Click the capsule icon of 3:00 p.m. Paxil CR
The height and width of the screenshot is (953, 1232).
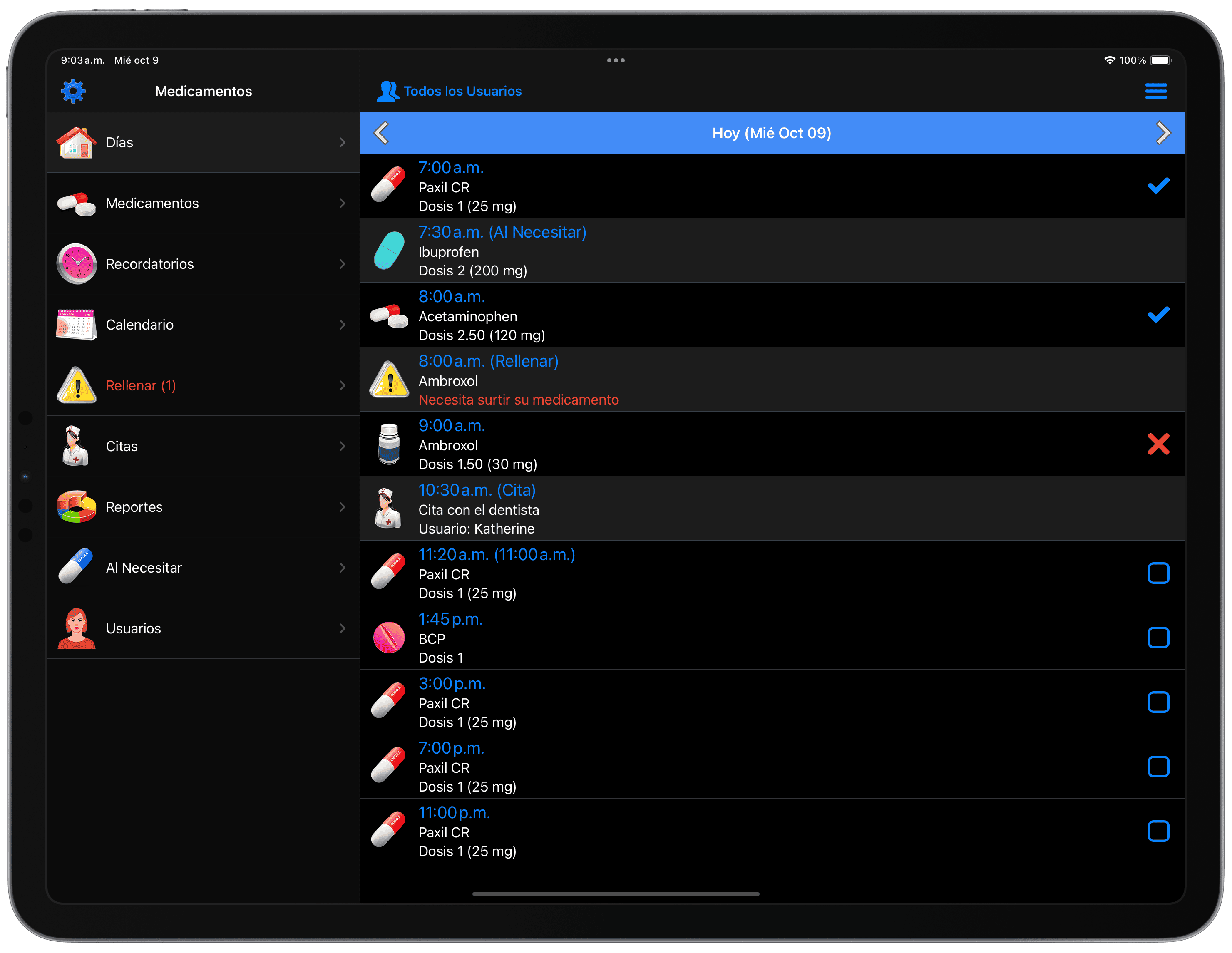389,700
